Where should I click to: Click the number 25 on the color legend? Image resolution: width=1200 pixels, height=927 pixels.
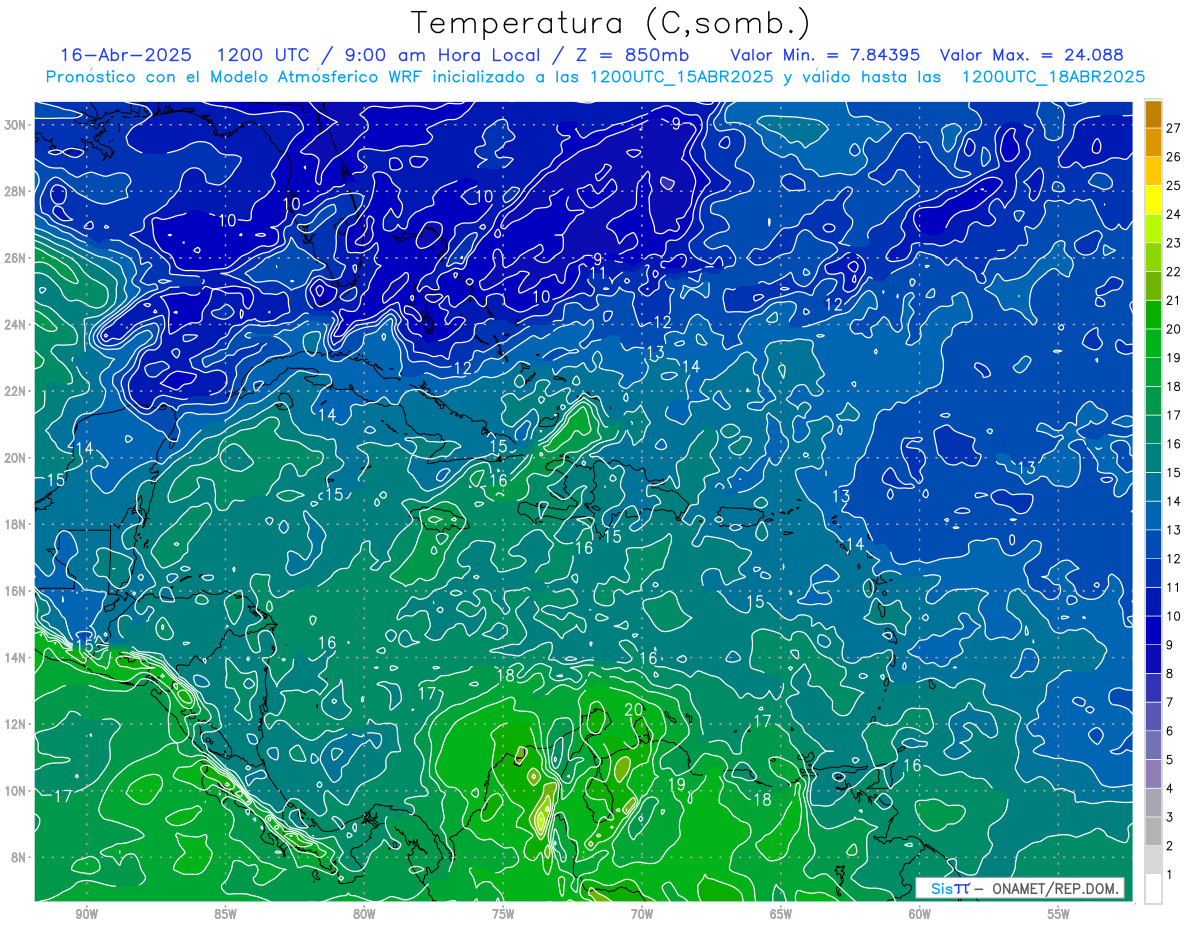(x=1174, y=186)
